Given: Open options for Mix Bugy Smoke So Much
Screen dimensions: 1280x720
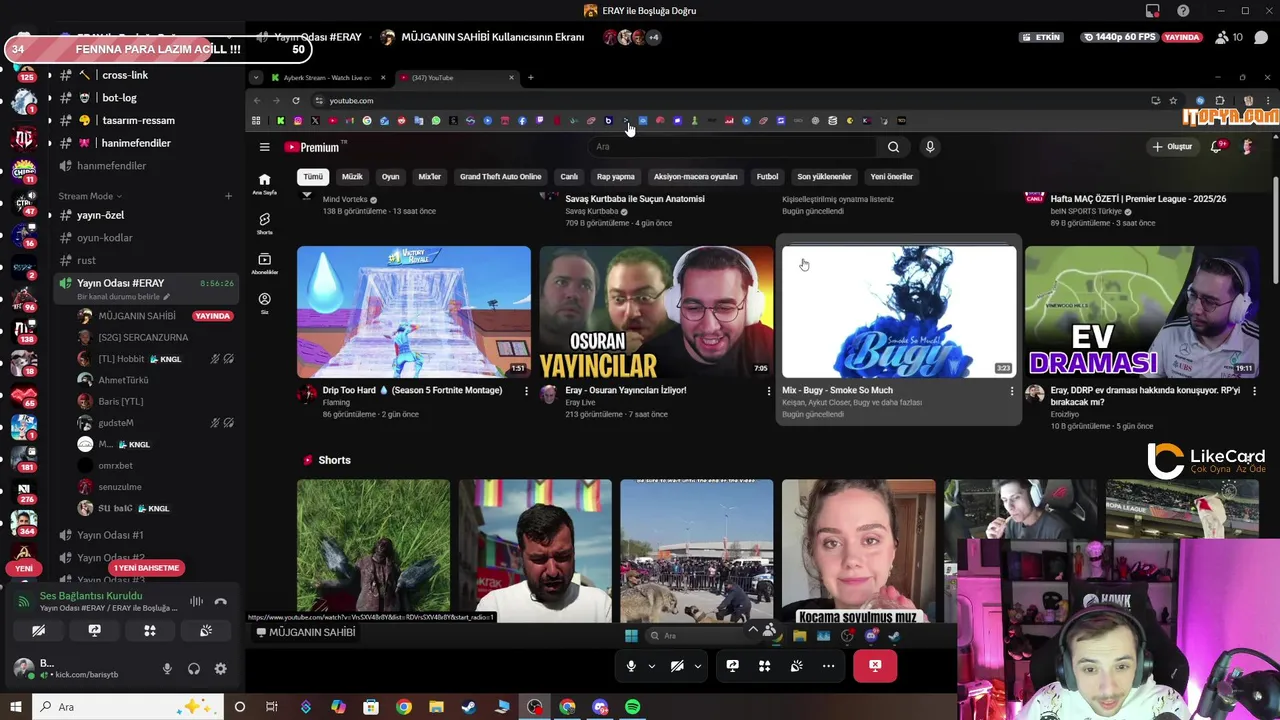Looking at the screenshot, I should click(x=1012, y=391).
